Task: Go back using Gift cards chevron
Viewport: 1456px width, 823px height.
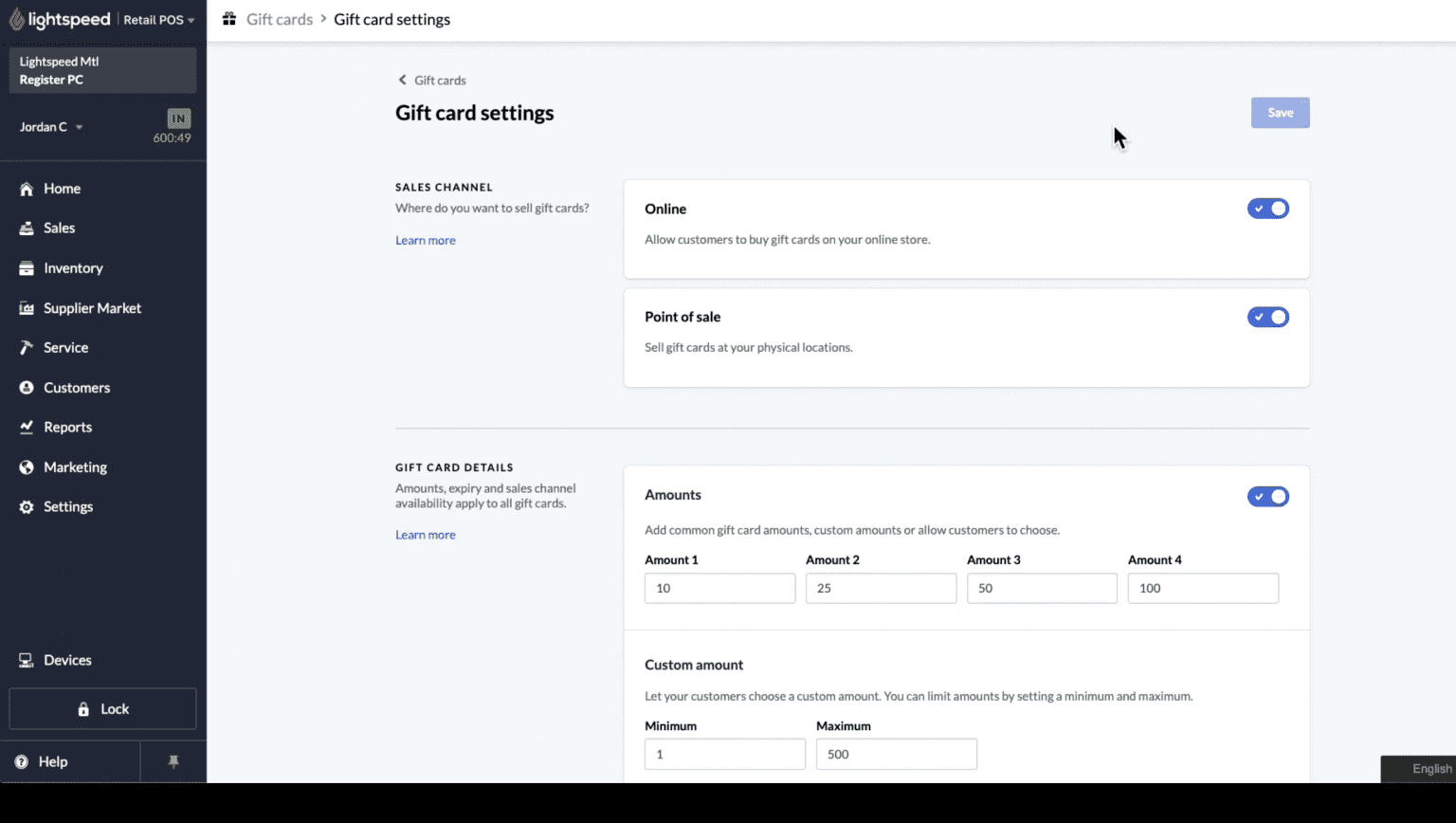Action: click(403, 81)
